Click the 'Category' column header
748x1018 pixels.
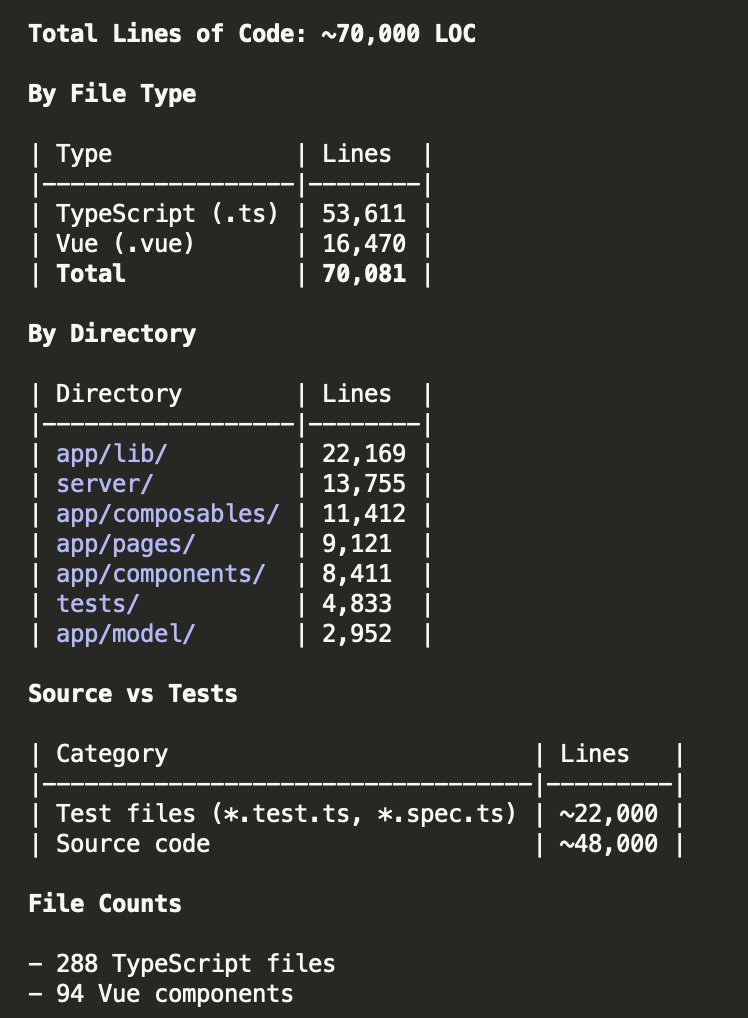click(112, 754)
